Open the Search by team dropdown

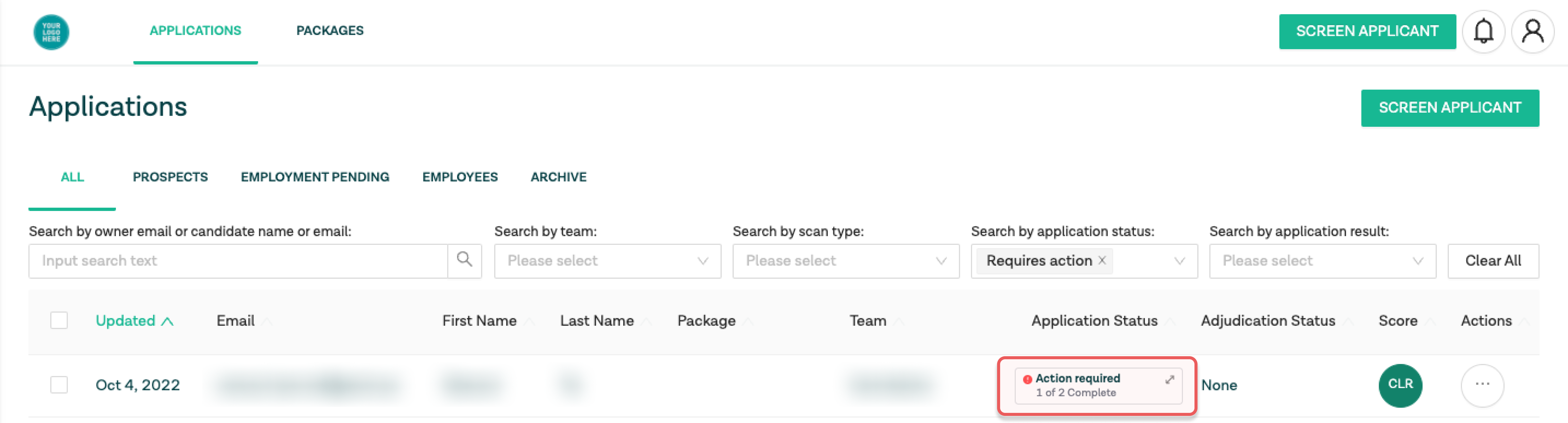(607, 261)
